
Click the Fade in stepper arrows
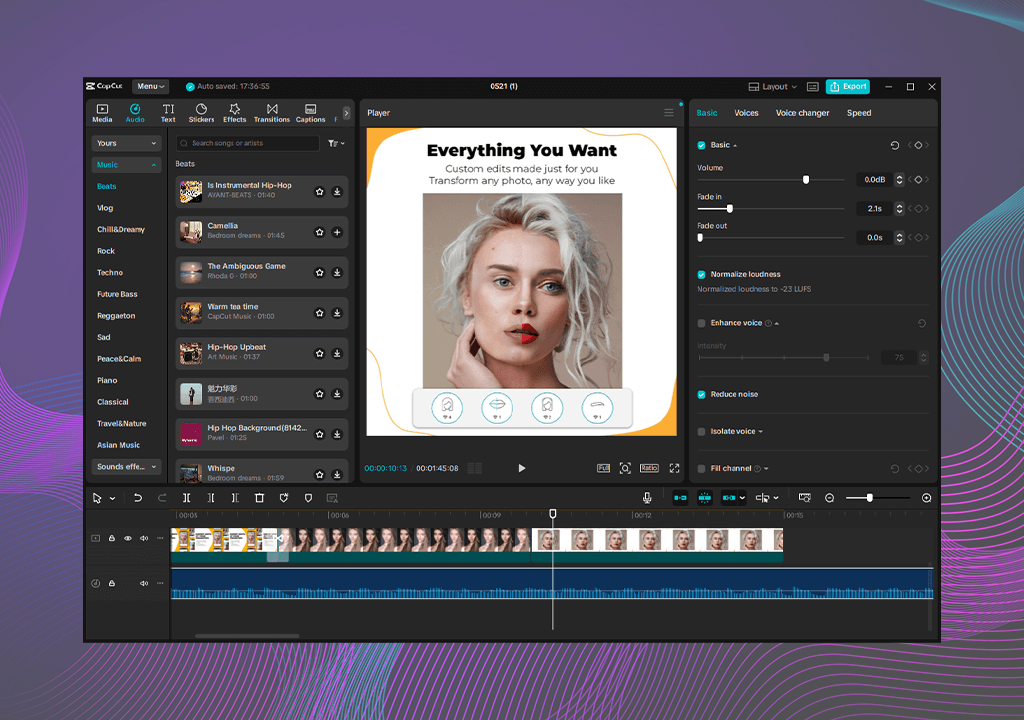tap(899, 208)
